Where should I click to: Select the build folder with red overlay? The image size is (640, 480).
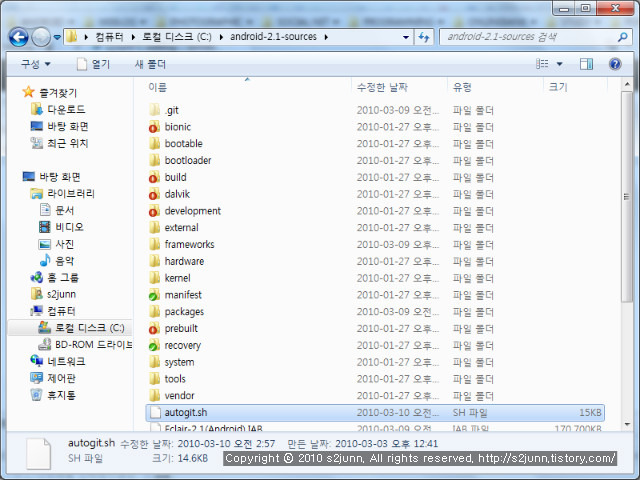(155, 177)
